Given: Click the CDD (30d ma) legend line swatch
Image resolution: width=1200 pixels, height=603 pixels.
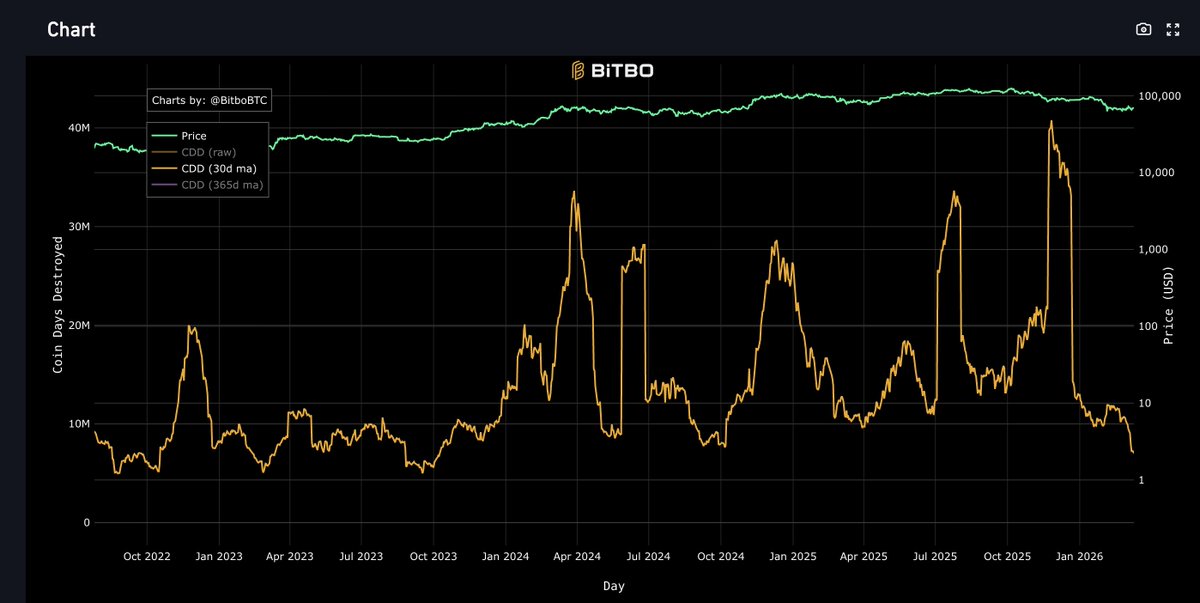Looking at the screenshot, I should 162,168.
